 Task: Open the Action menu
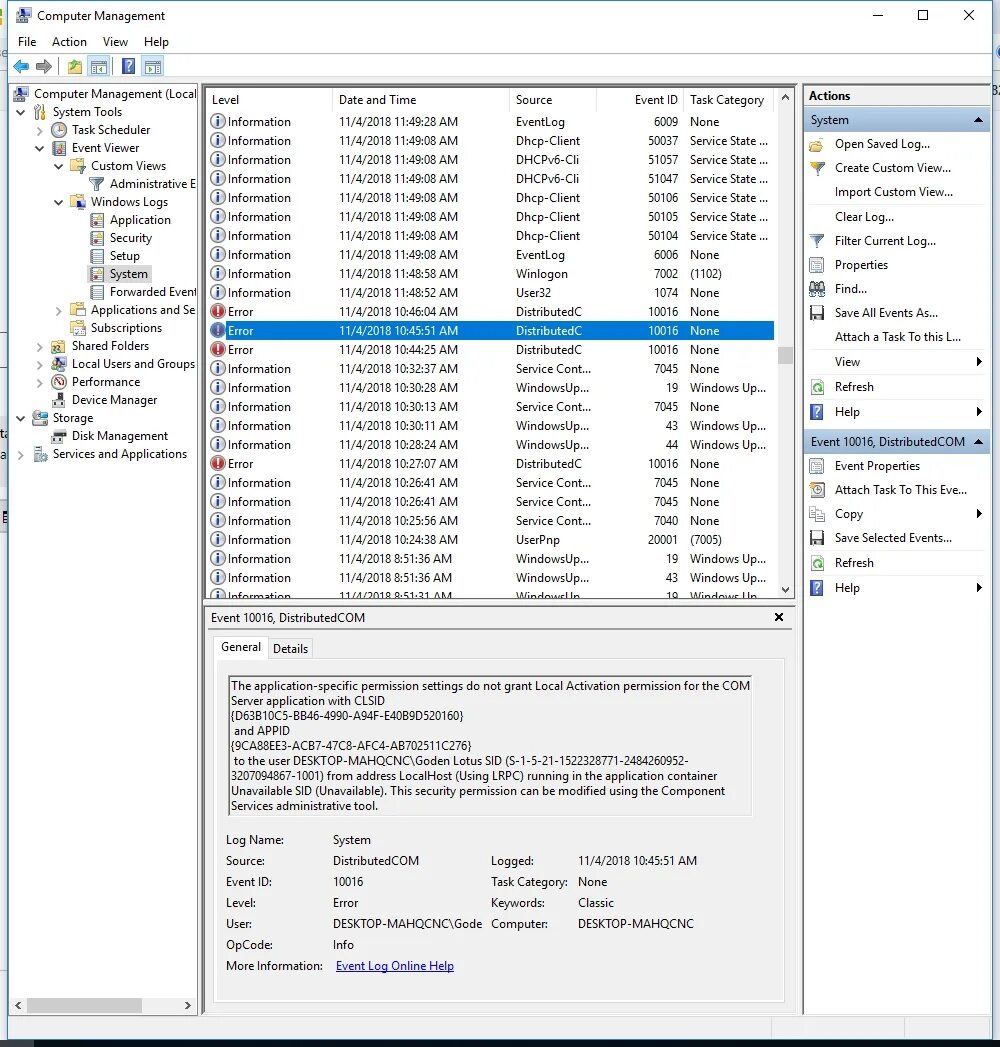(x=69, y=41)
